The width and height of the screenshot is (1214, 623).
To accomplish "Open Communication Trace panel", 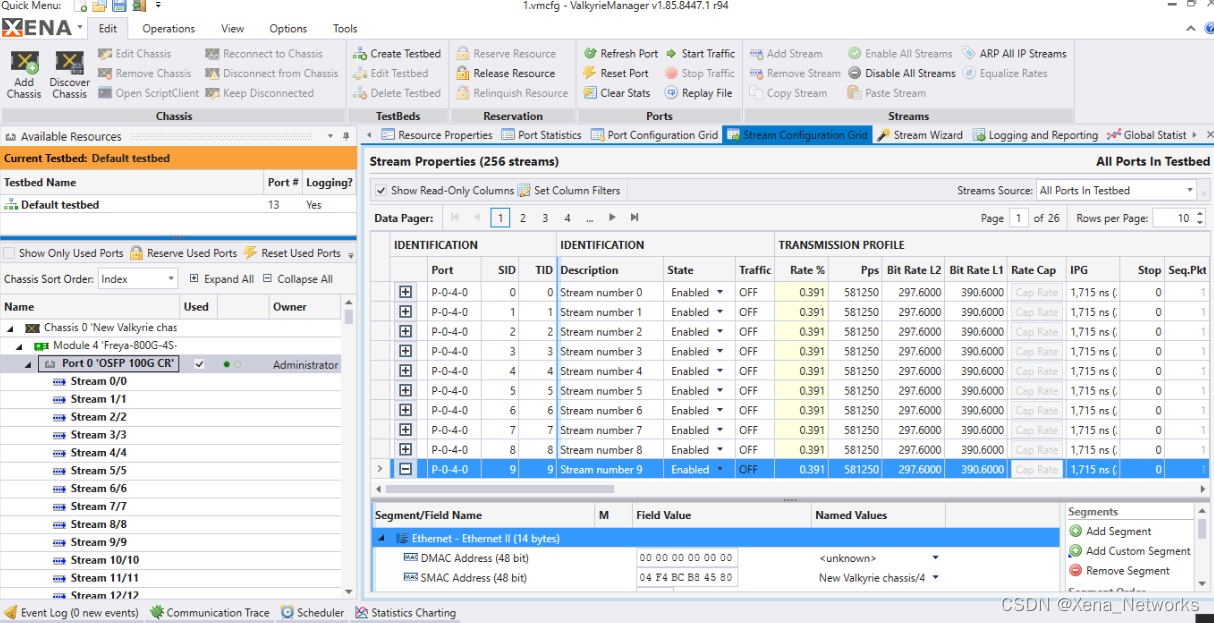I will point(209,612).
